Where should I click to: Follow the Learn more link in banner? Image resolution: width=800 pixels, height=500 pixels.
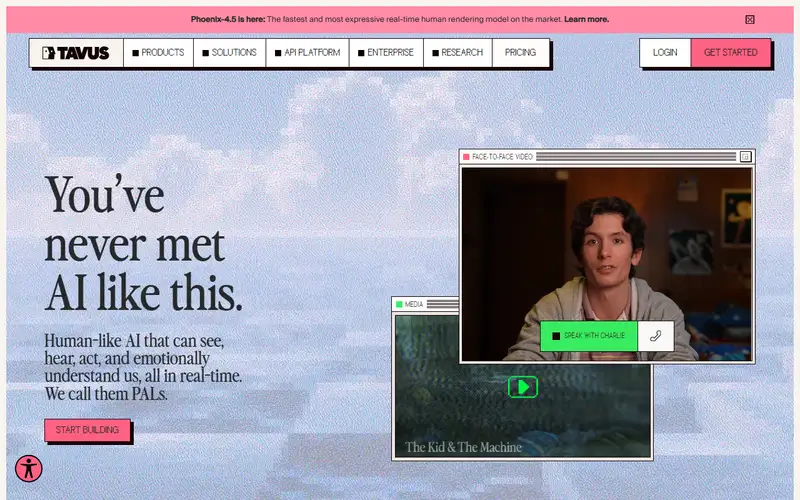tap(586, 19)
